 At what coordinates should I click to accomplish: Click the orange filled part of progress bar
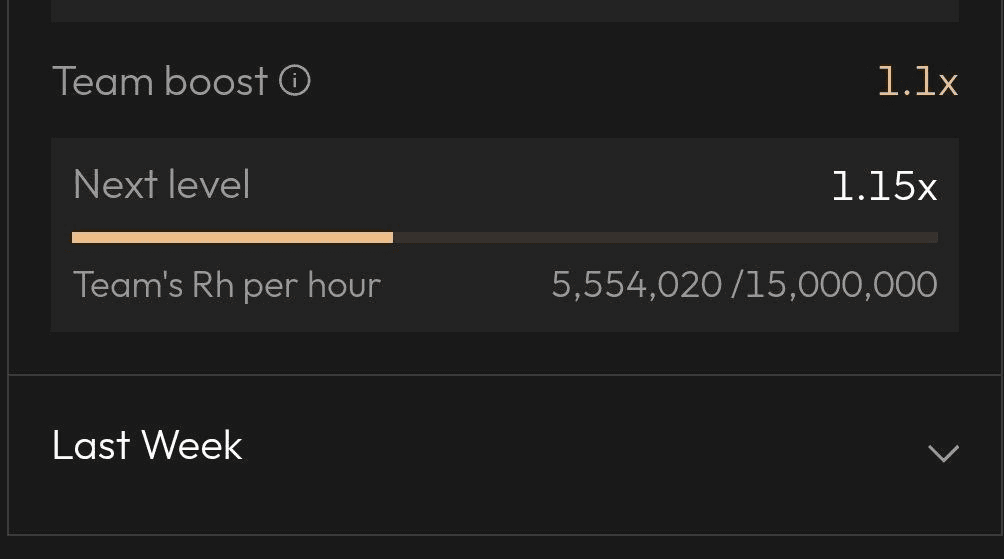(x=232, y=238)
